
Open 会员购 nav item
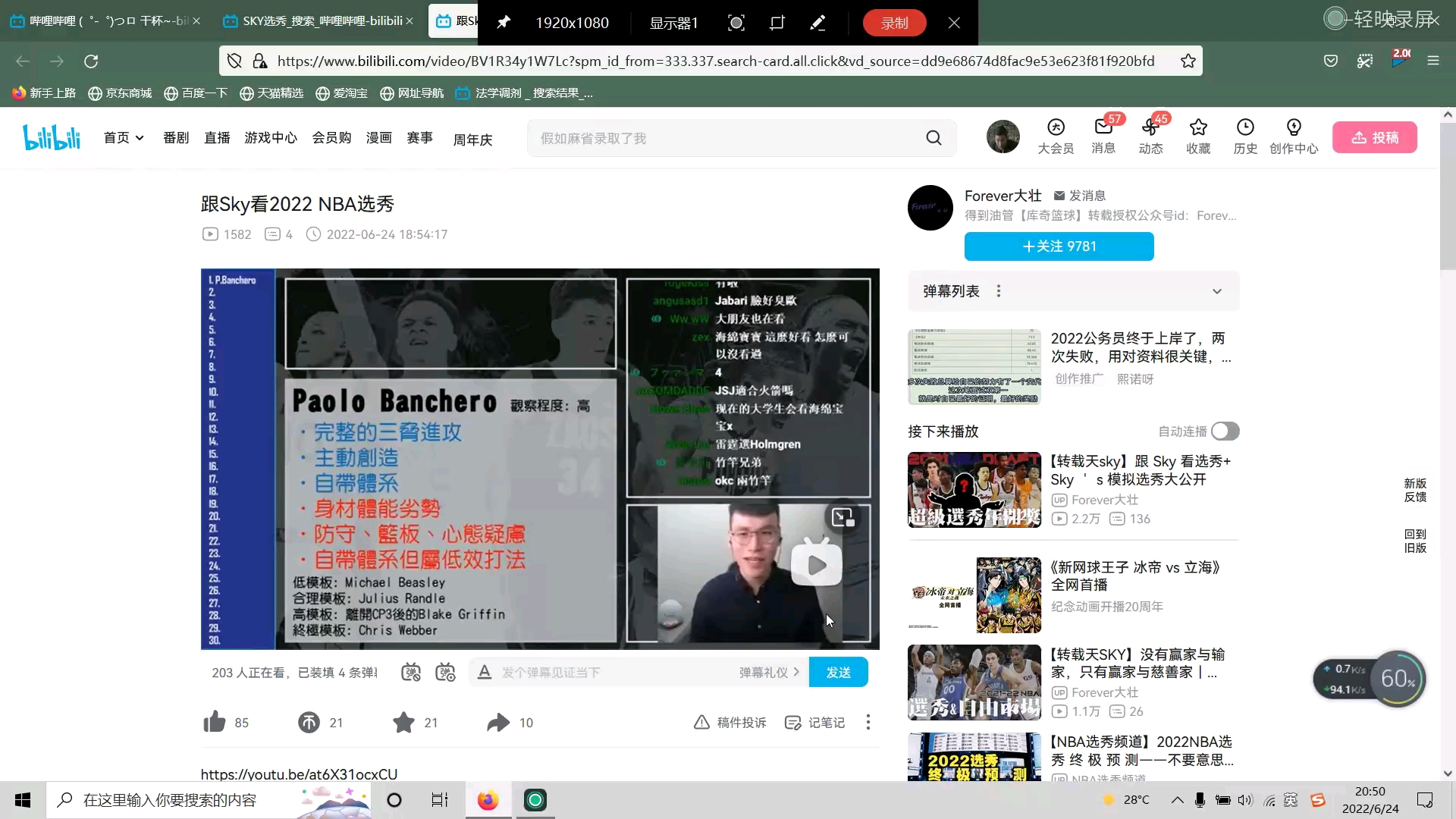click(331, 138)
